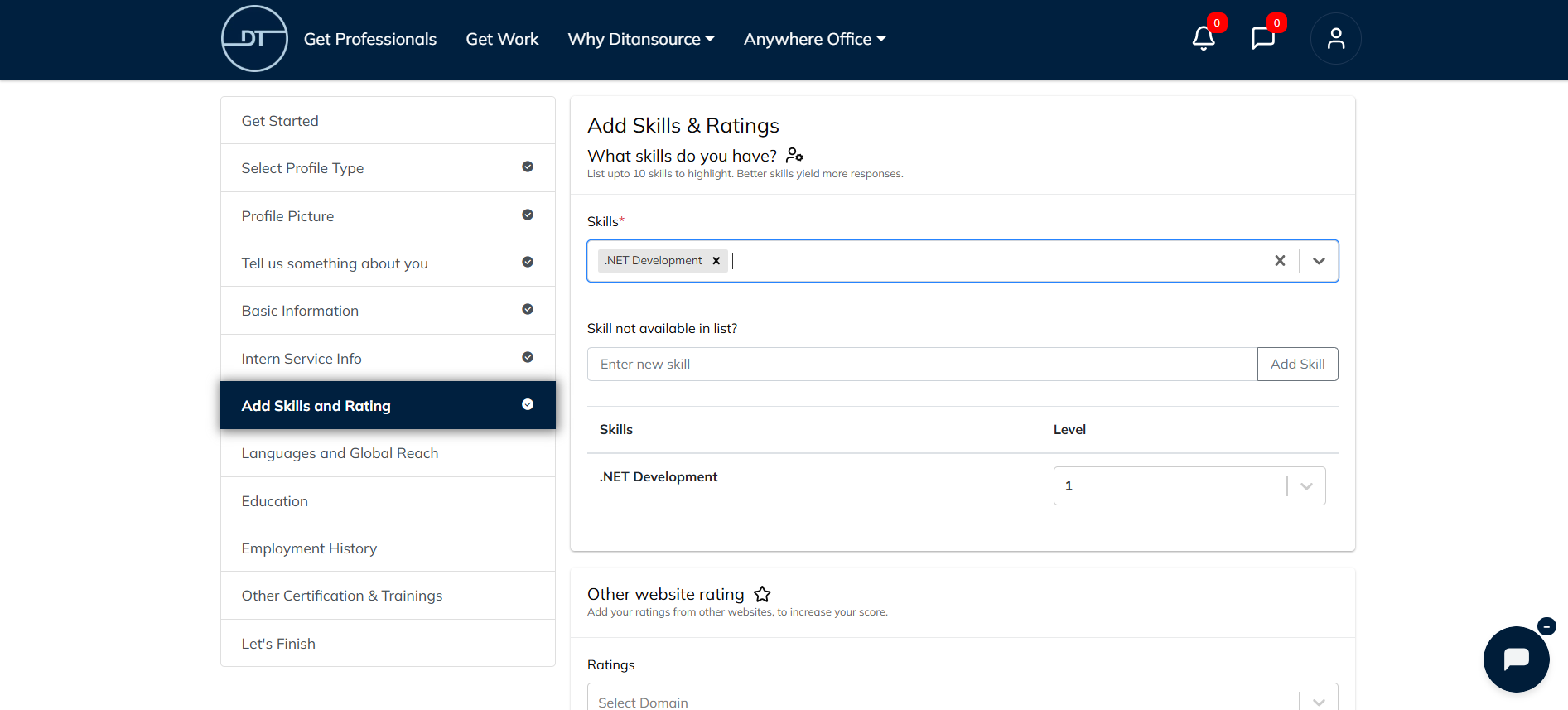
Task: Open the Add Skills and Rating step
Action: coord(388,406)
